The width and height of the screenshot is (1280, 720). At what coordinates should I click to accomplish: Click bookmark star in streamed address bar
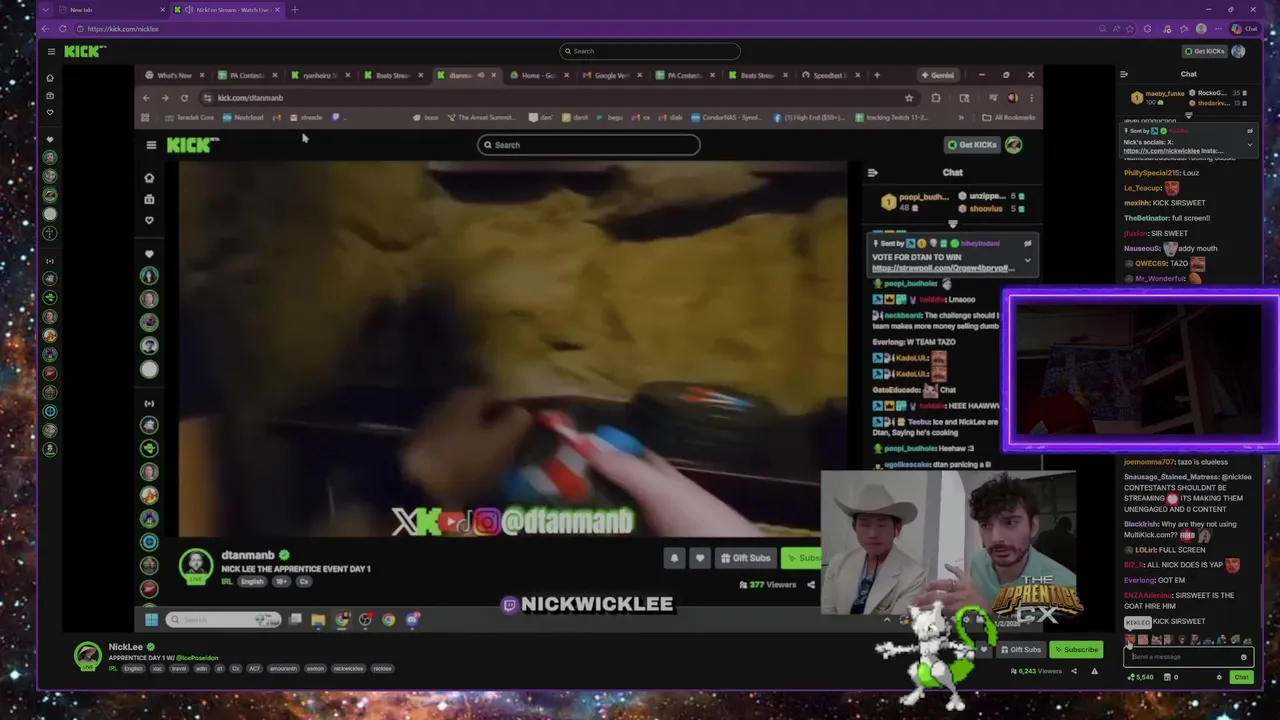[909, 98]
